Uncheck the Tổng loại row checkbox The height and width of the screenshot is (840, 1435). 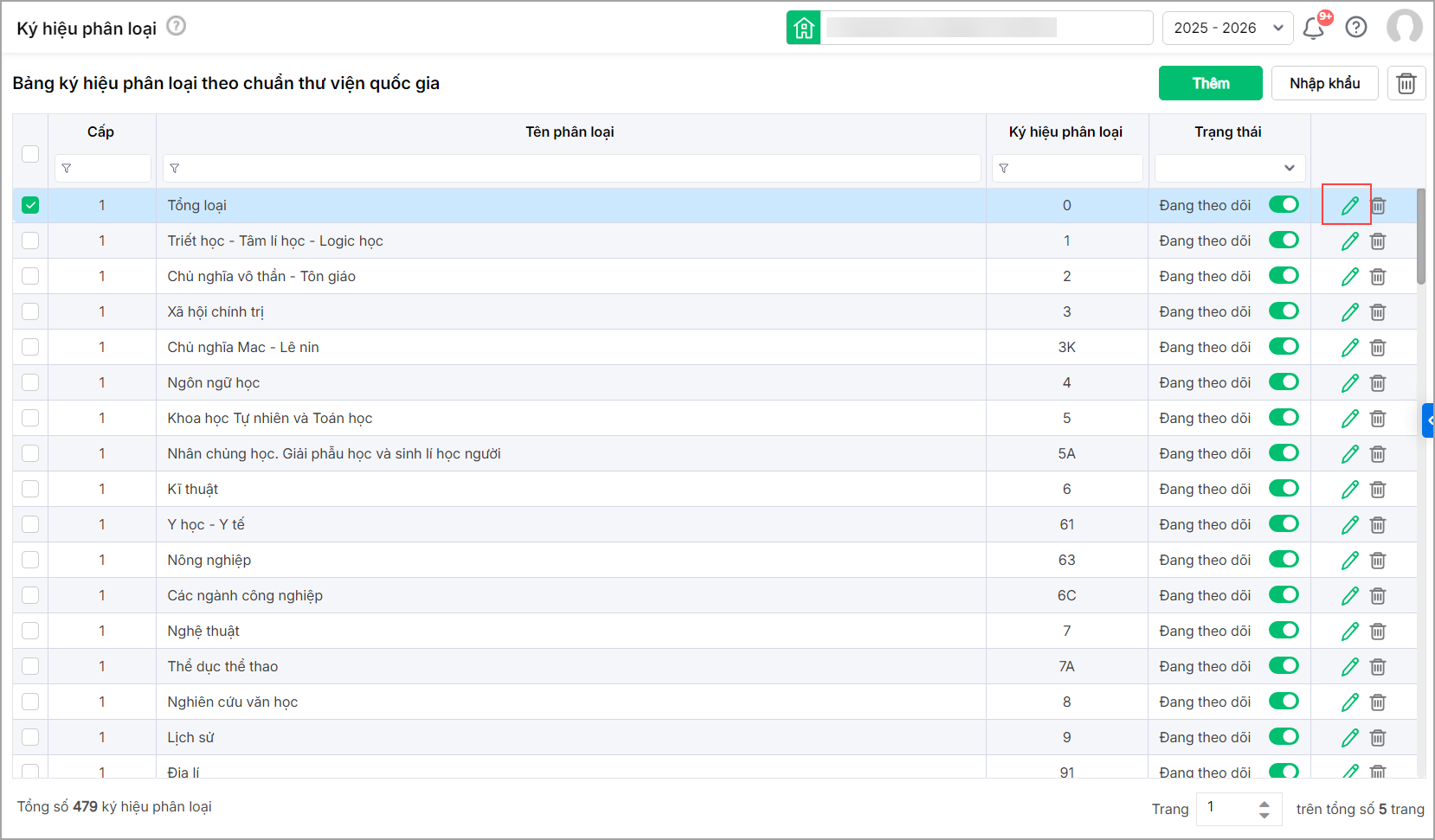tap(30, 206)
